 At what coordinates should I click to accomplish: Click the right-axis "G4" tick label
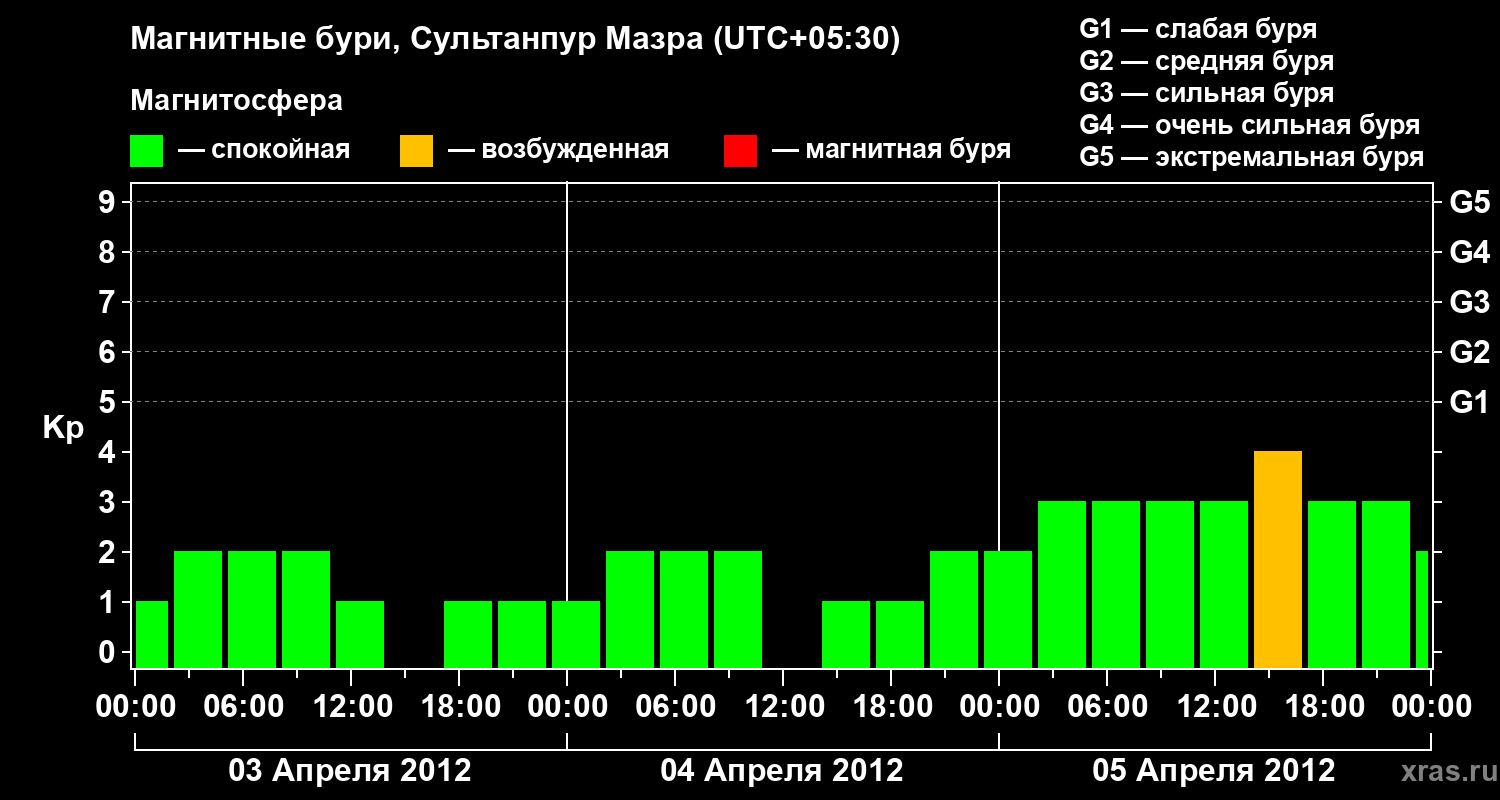1469,252
